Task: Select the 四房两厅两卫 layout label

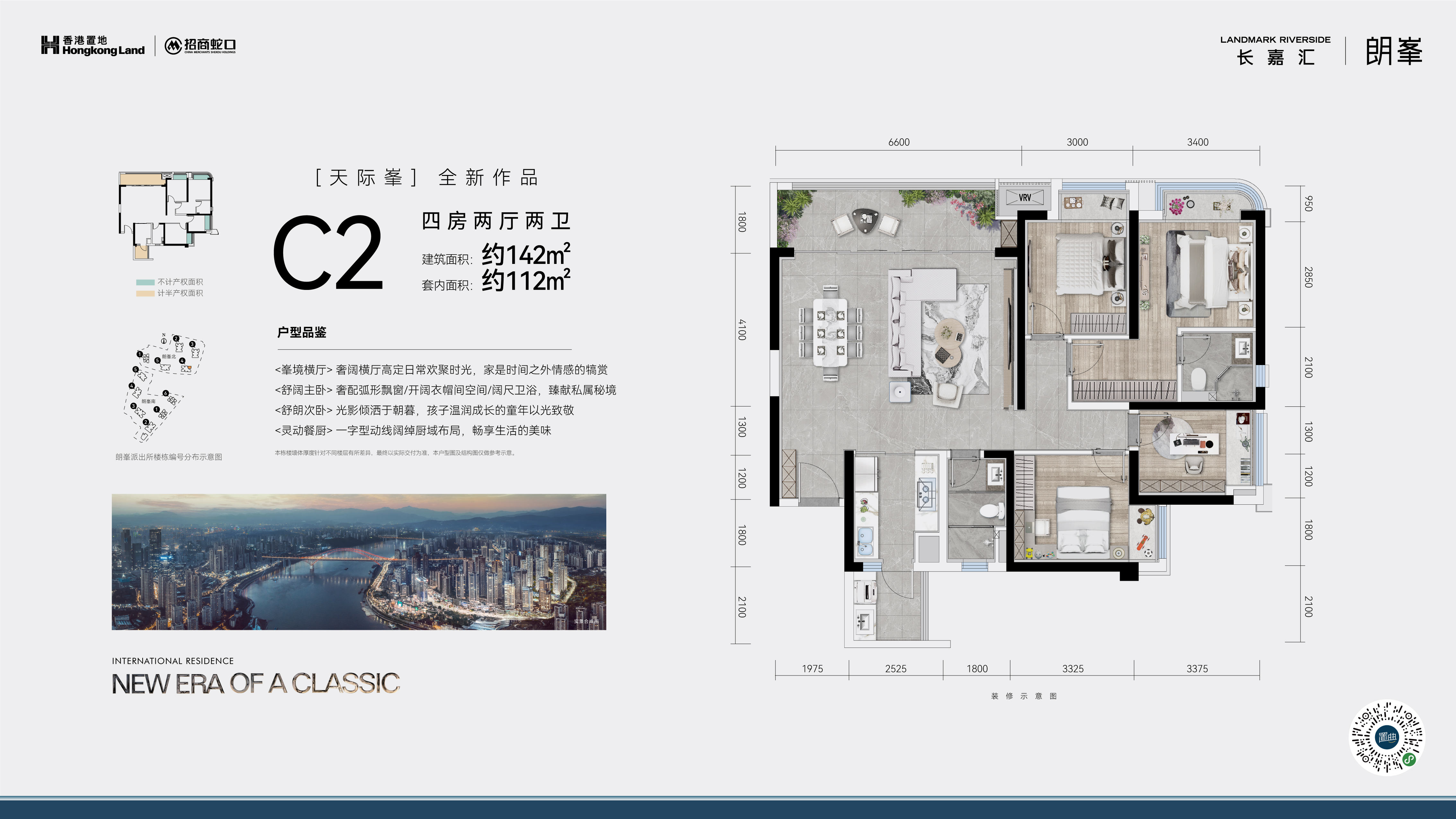Action: (496, 221)
